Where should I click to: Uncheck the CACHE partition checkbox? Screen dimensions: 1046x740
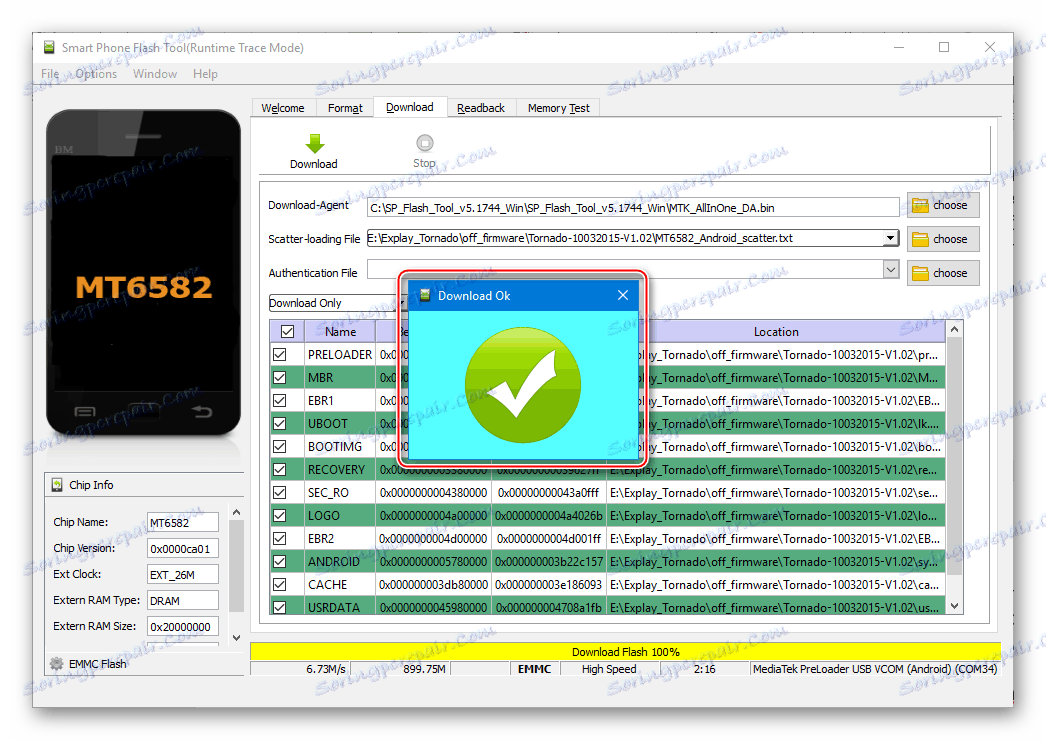point(280,585)
